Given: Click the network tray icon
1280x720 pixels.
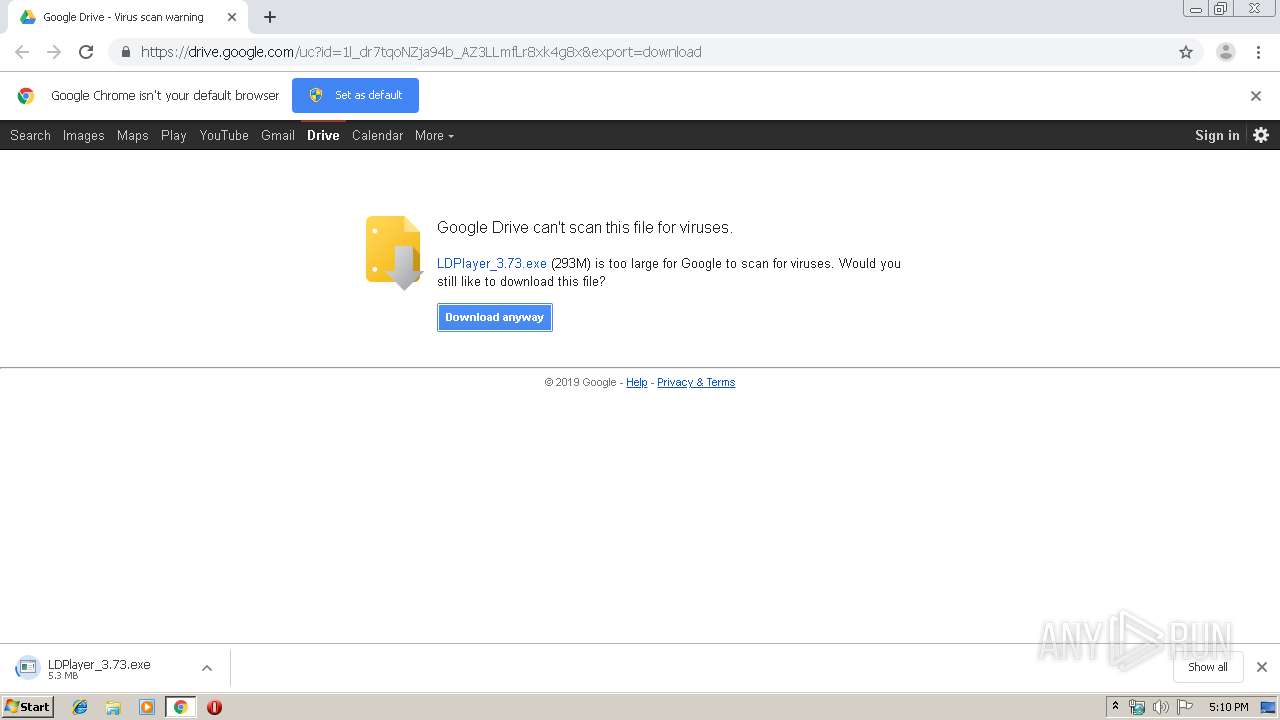Looking at the screenshot, I should (x=1137, y=707).
